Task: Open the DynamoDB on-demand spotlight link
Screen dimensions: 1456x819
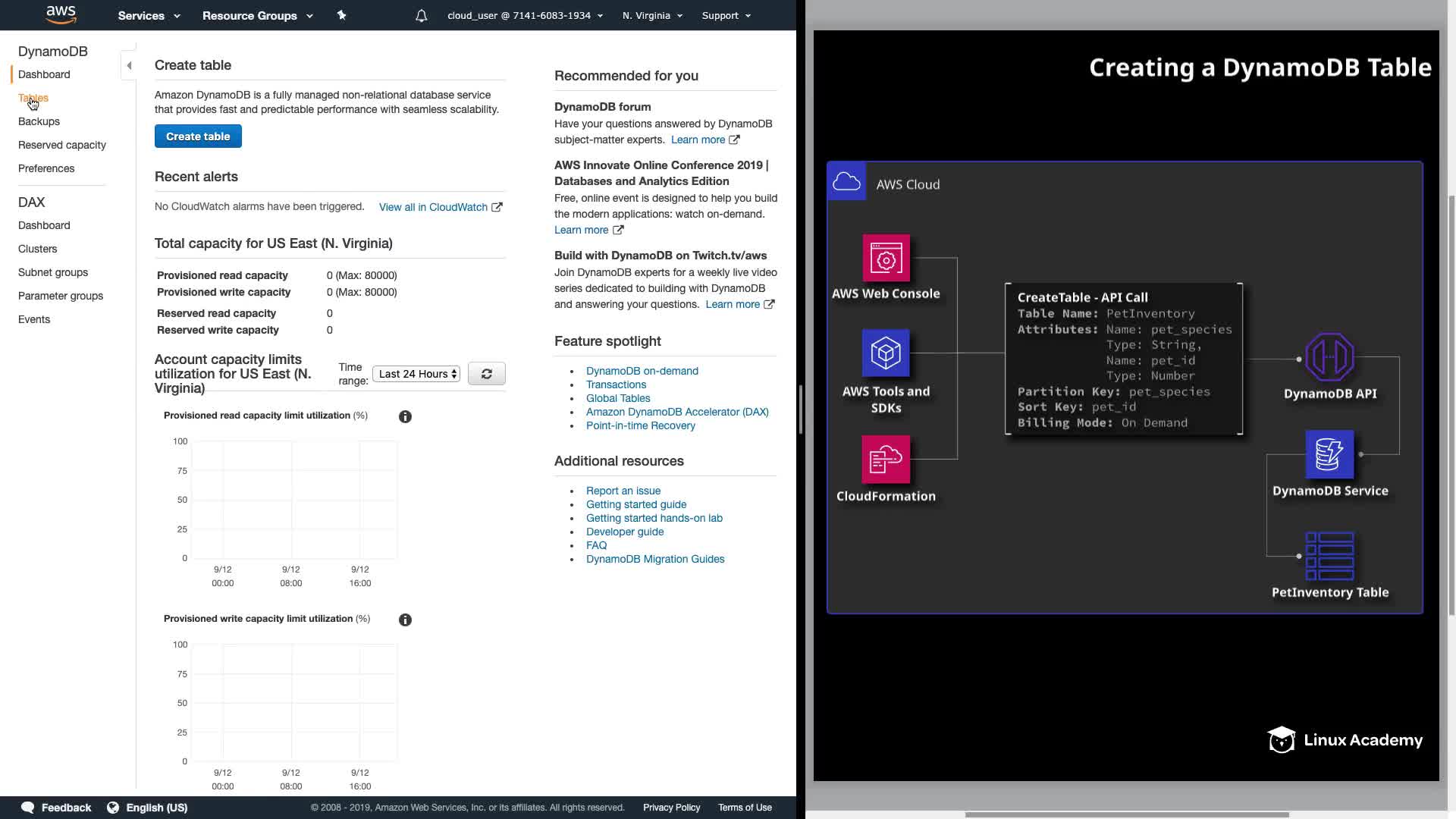Action: click(642, 371)
